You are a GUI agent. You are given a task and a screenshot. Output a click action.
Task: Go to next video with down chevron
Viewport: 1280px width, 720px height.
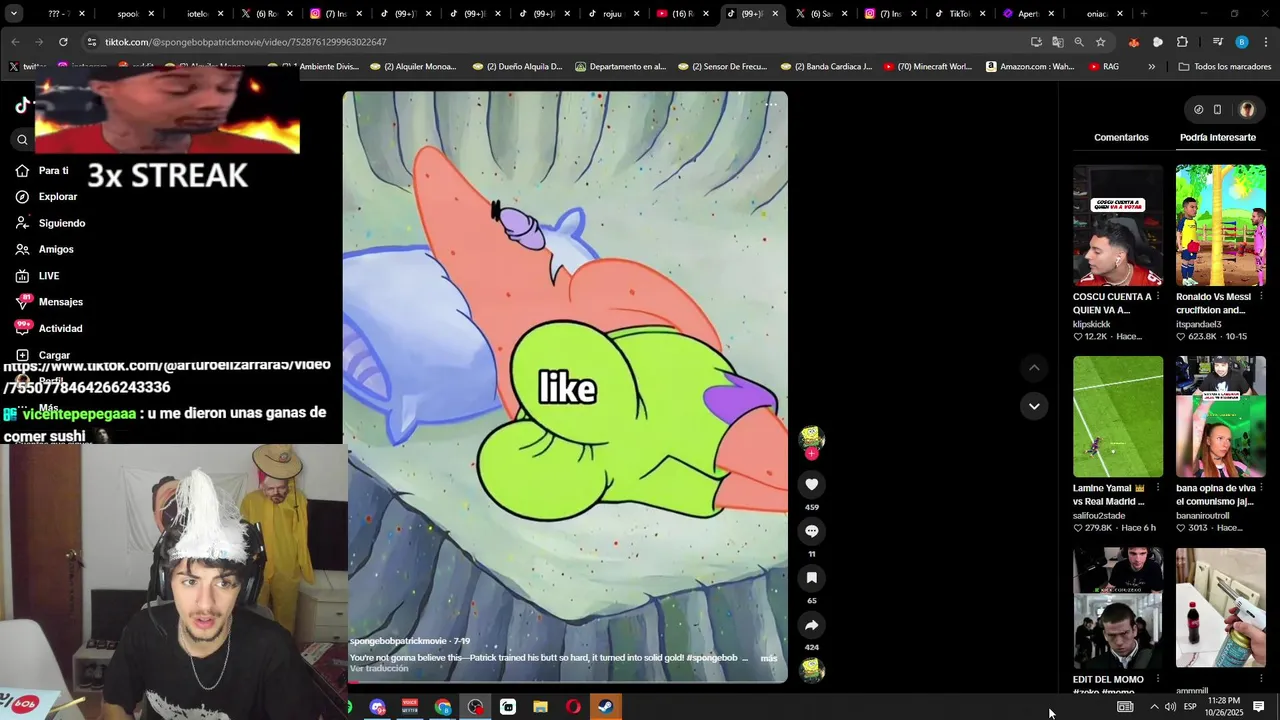1034,406
